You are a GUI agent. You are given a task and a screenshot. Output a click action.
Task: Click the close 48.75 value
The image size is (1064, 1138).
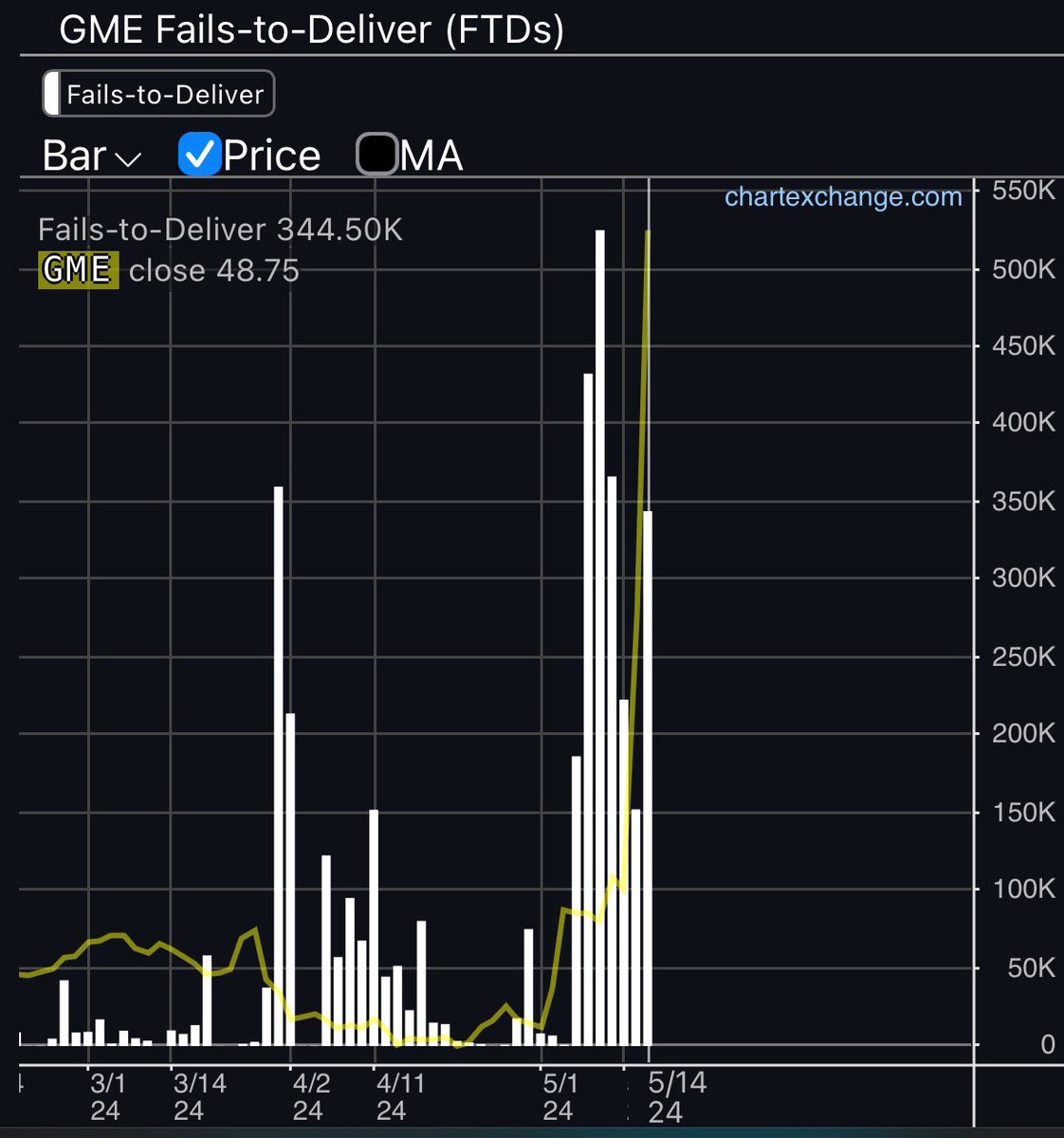(x=214, y=271)
